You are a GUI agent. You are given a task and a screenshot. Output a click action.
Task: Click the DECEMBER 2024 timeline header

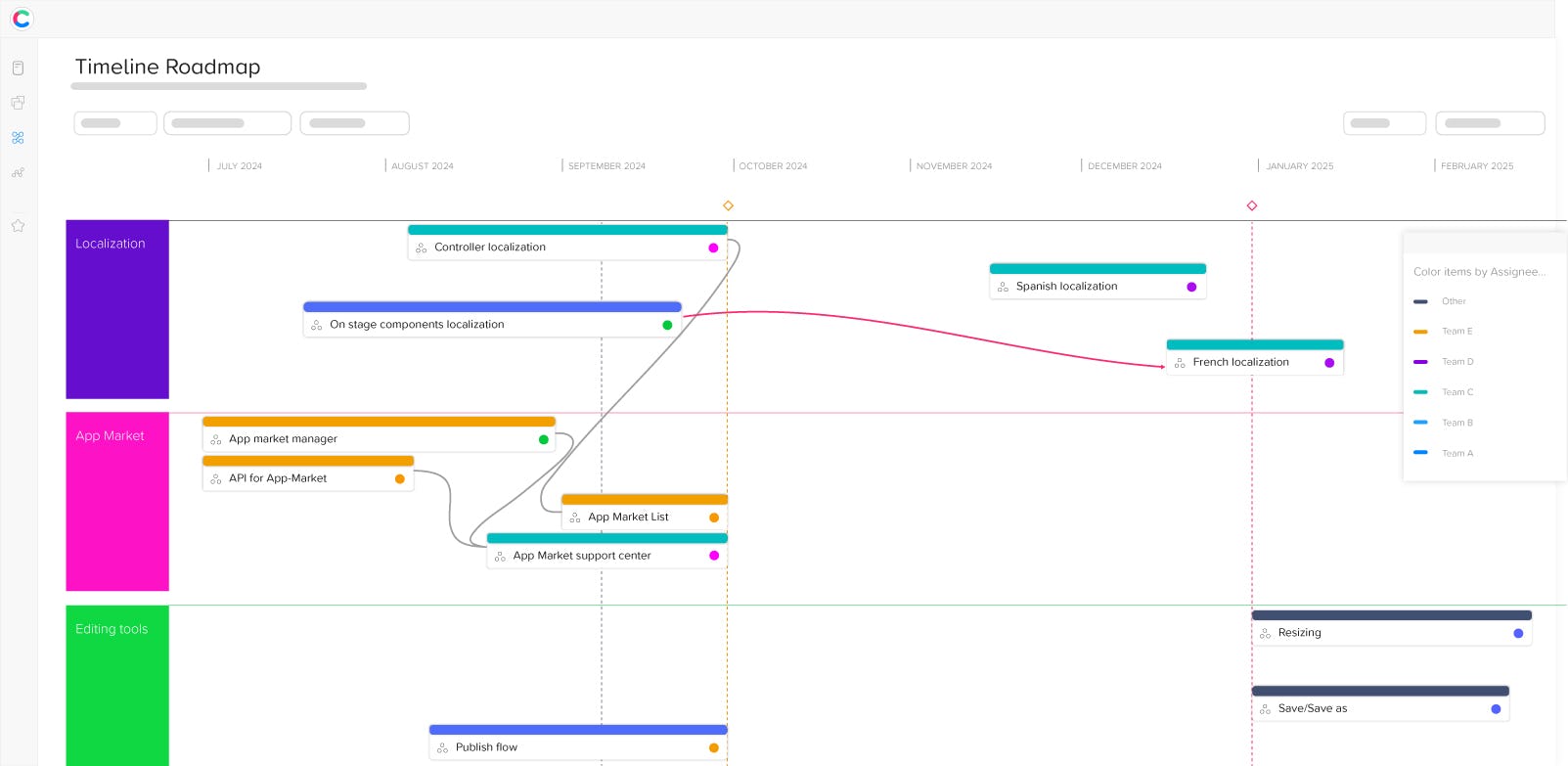tap(1125, 166)
